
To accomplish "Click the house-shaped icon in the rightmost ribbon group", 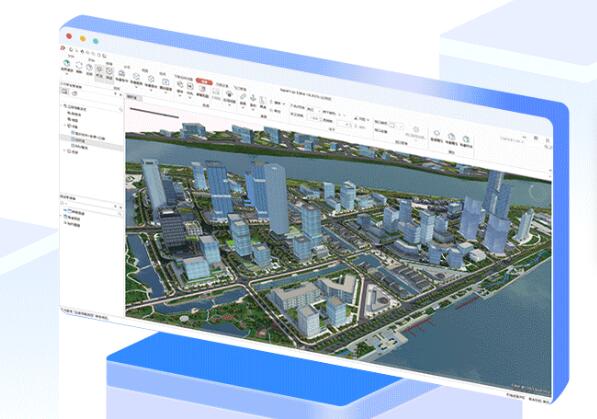I will (x=451, y=136).
